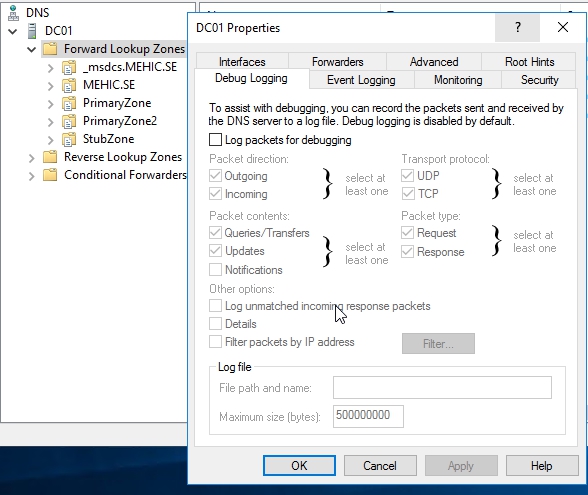Select the StubZone tree label

click(108, 139)
